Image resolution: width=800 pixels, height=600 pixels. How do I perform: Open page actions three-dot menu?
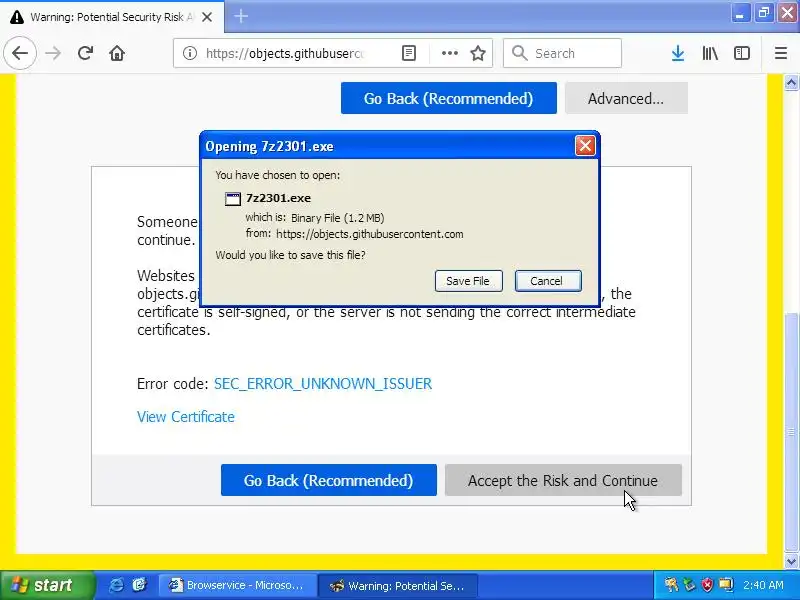[449, 53]
